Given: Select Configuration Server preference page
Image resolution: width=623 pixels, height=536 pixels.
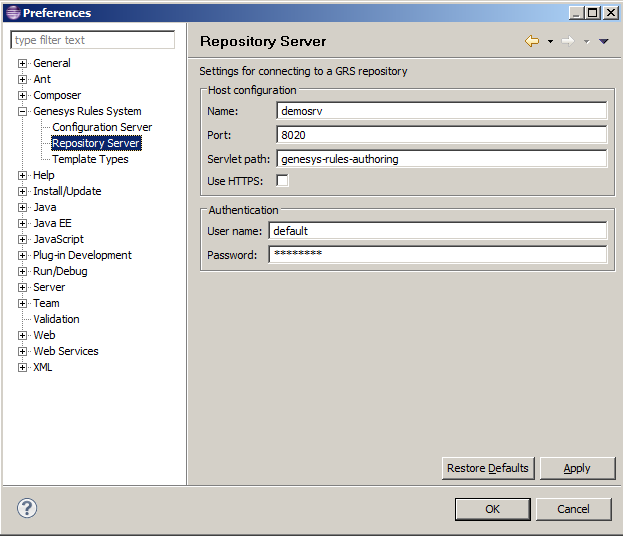Looking at the screenshot, I should pos(102,127).
